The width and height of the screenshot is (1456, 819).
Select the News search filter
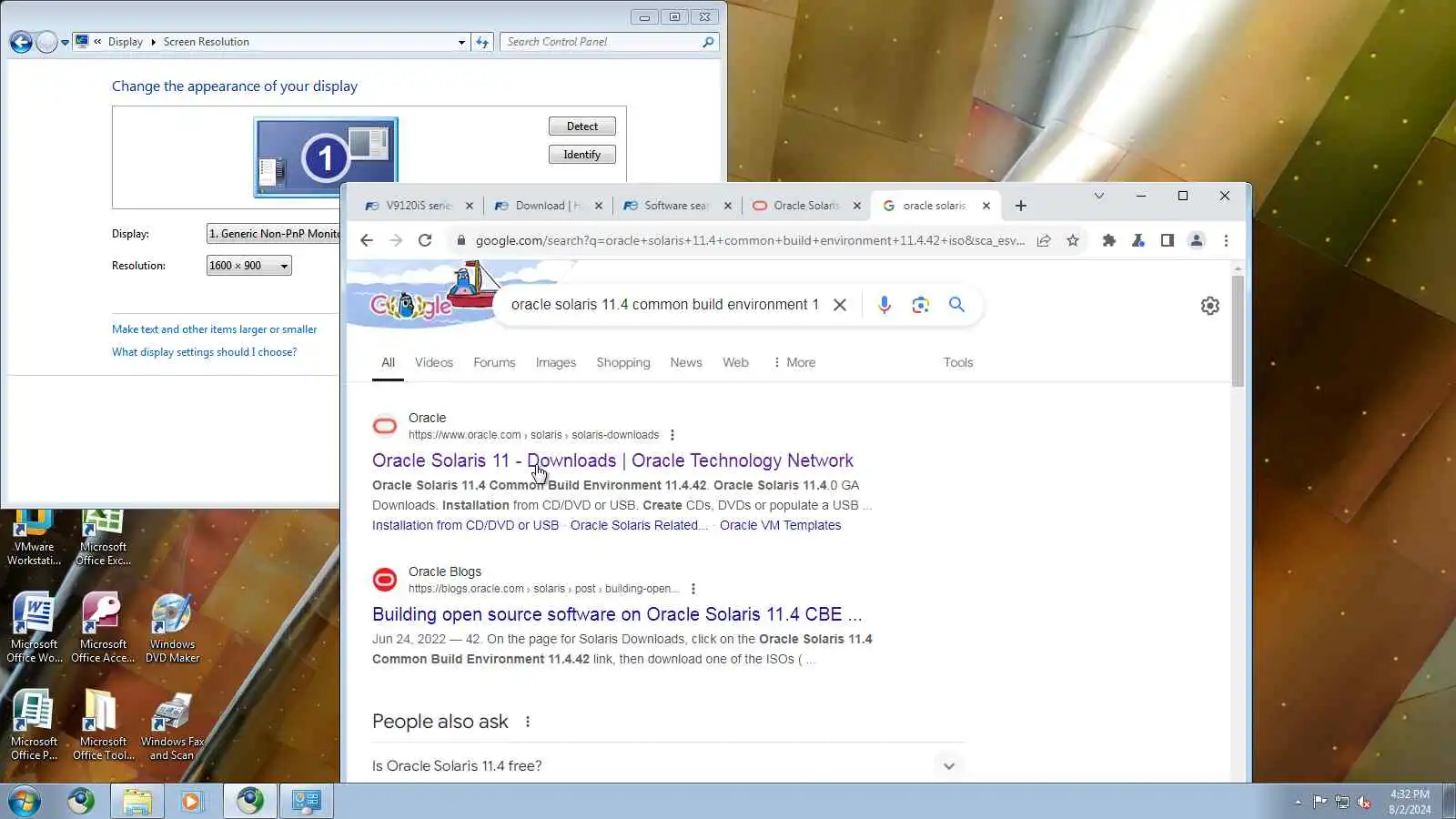coord(686,362)
